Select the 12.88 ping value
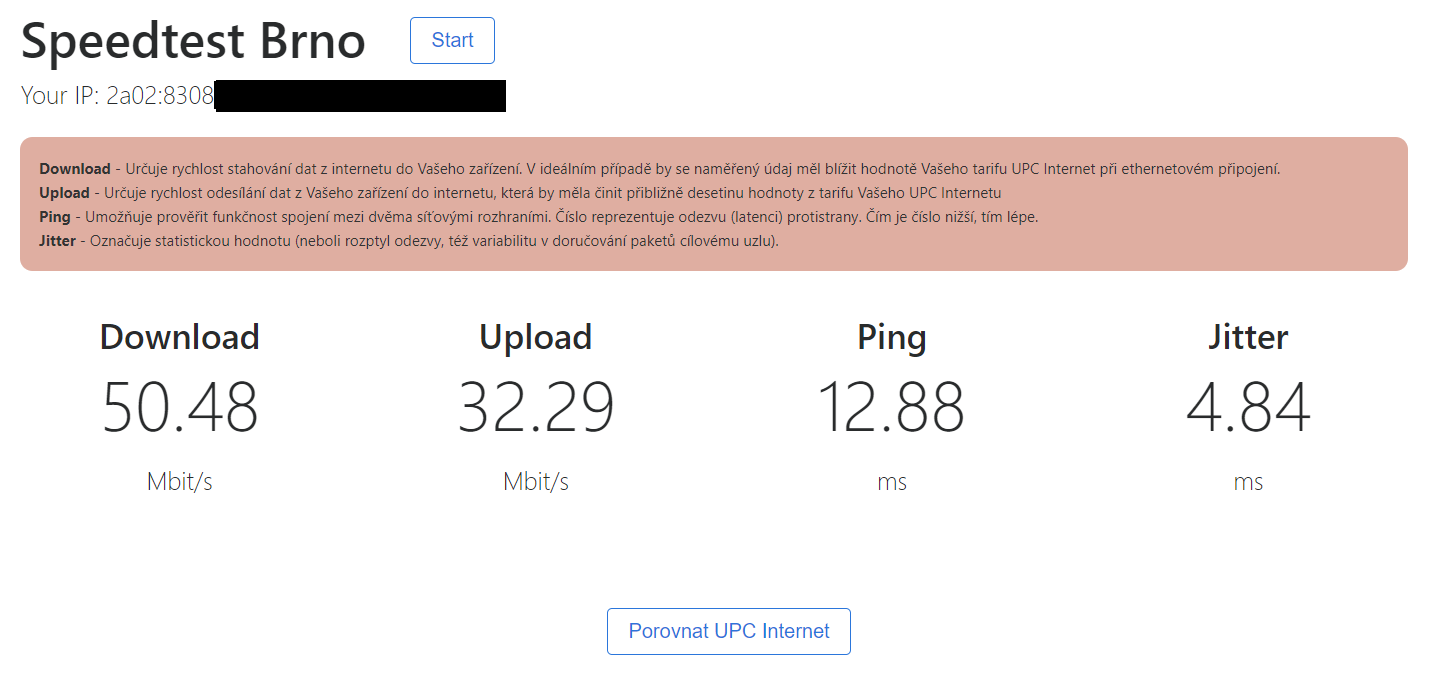The image size is (1446, 683). tap(892, 407)
